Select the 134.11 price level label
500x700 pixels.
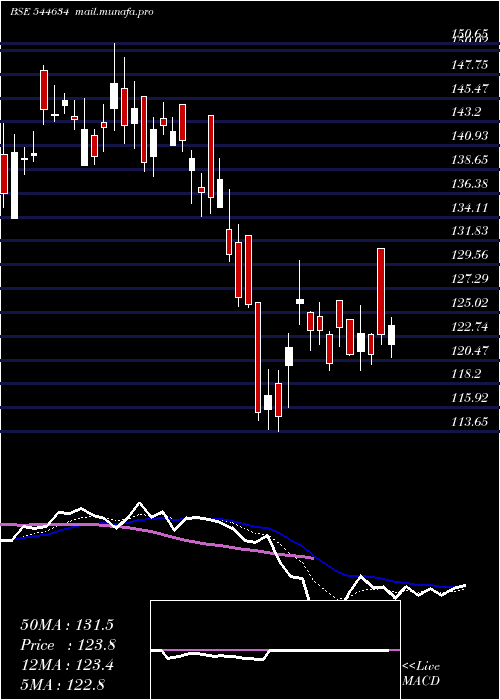point(470,208)
